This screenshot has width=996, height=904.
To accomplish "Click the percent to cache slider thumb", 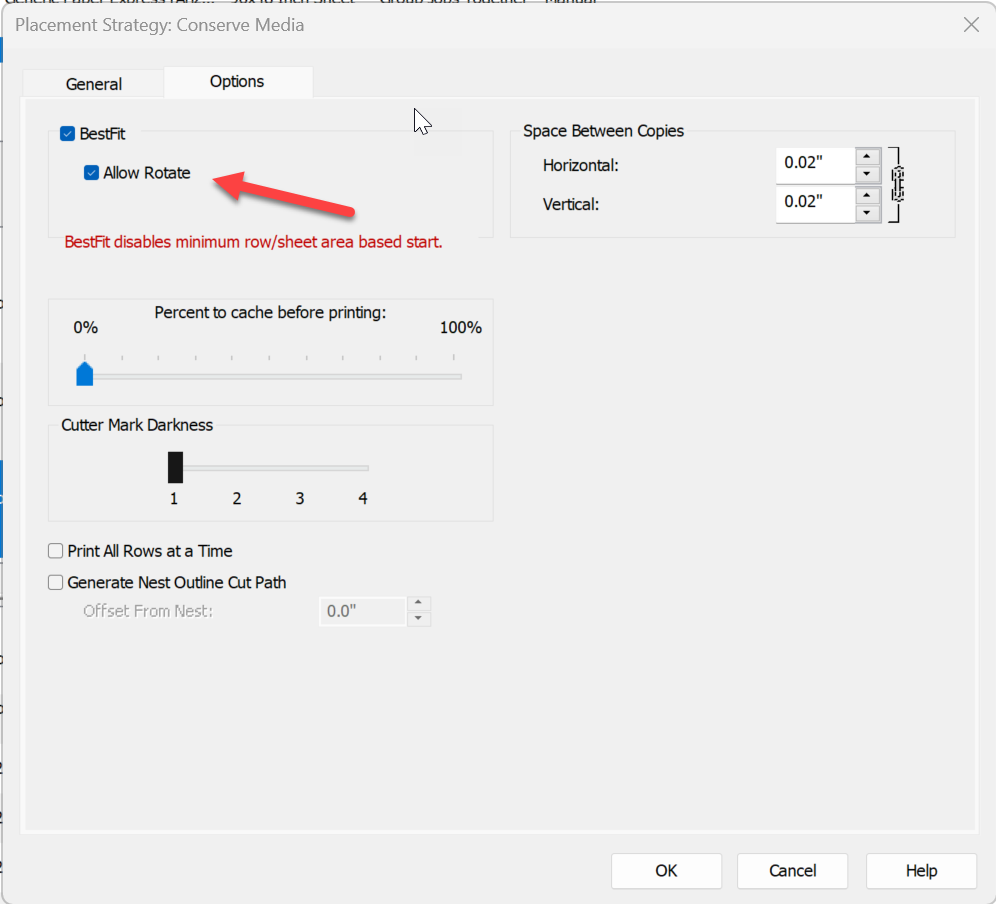I will click(84, 374).
